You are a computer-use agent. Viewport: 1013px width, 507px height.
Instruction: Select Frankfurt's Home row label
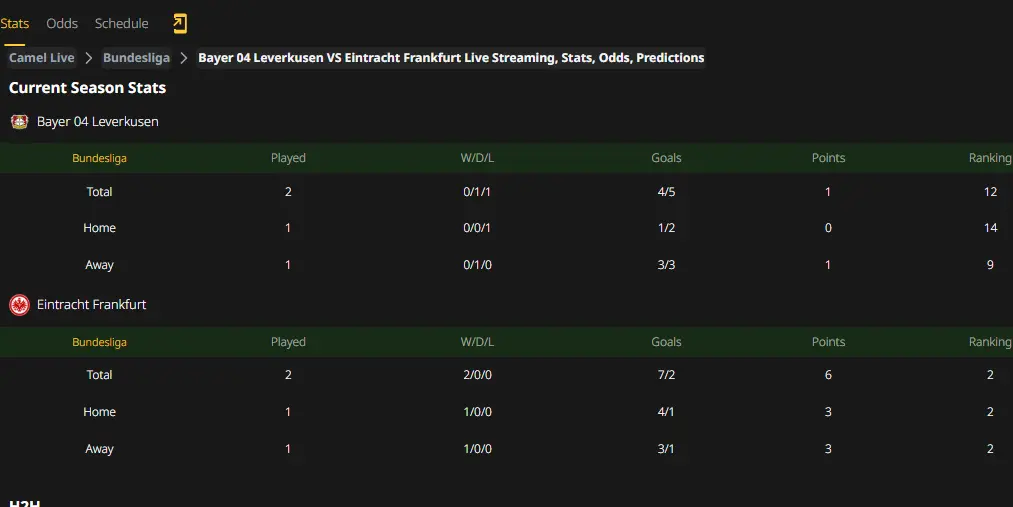[x=99, y=412]
